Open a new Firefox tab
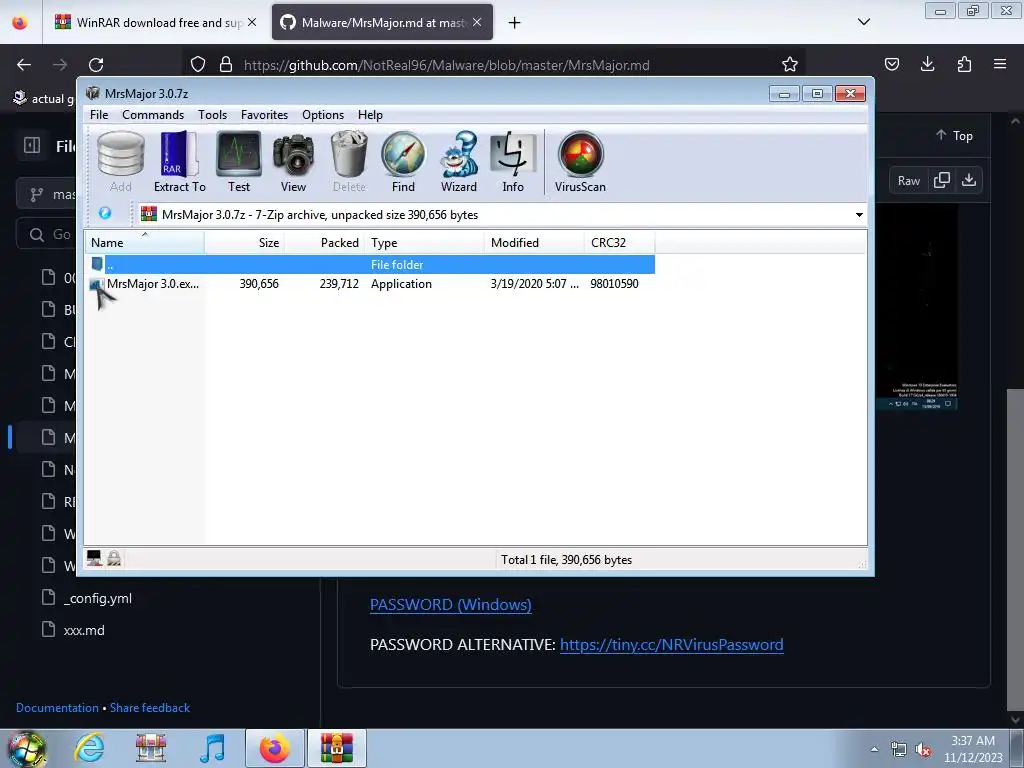This screenshot has width=1024, height=768. point(515,23)
